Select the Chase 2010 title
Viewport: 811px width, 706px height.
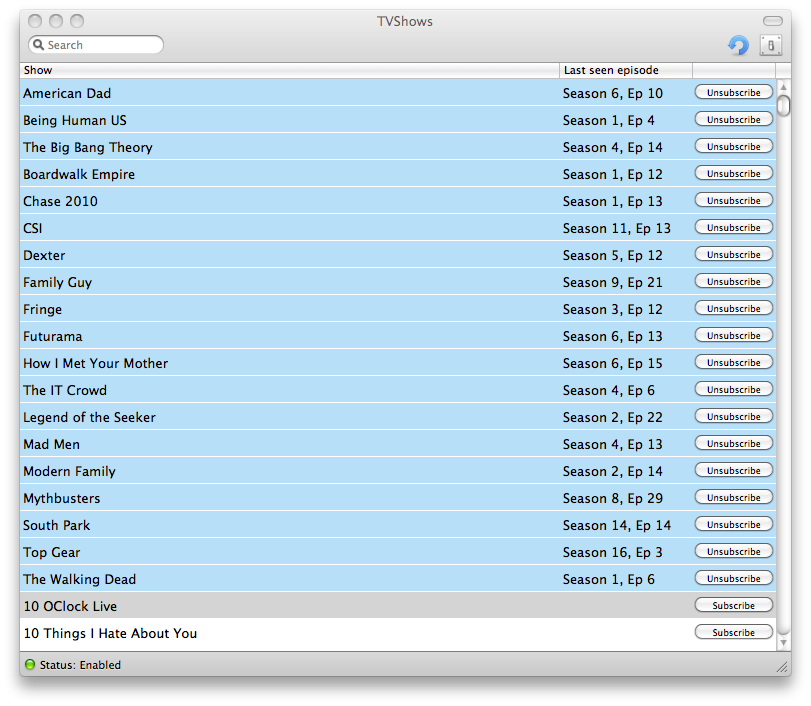tap(60, 201)
